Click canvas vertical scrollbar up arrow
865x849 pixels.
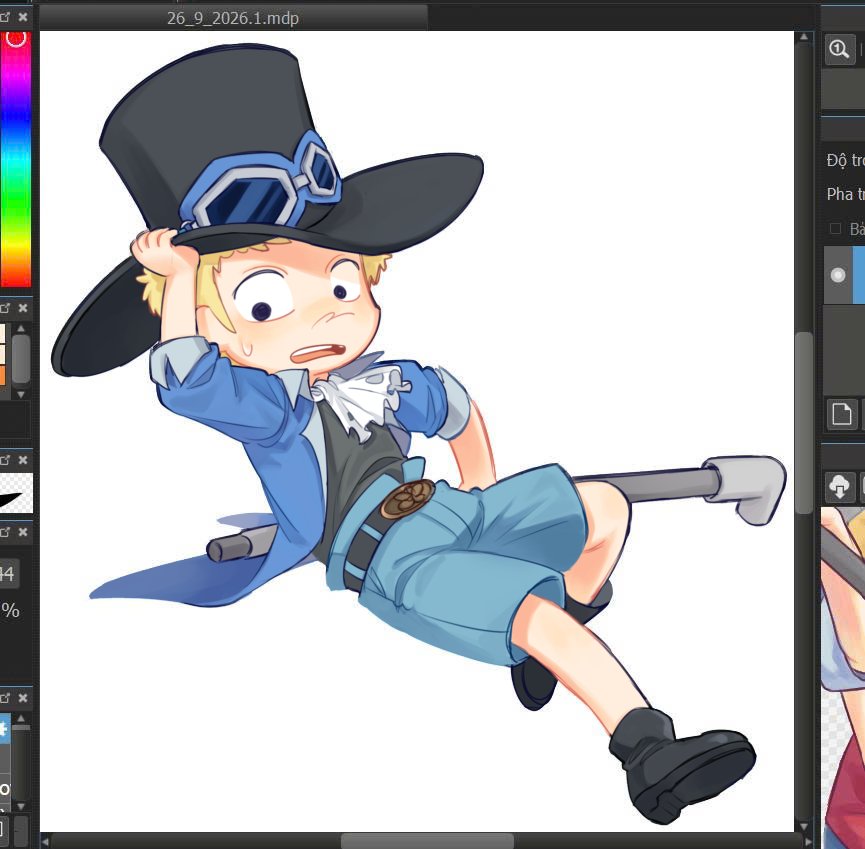pos(804,38)
